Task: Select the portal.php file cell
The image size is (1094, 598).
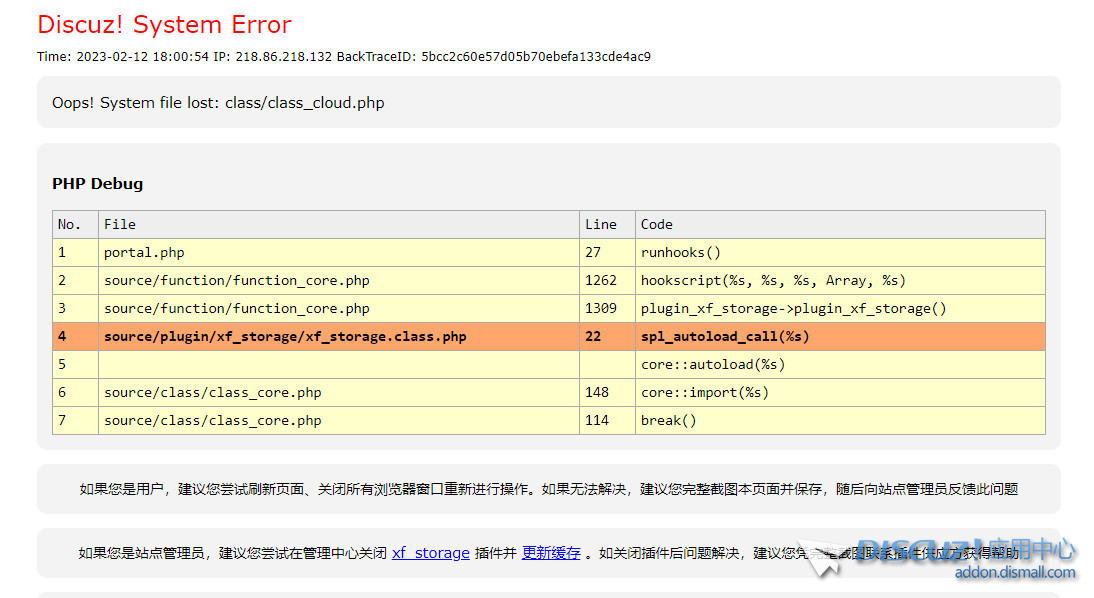Action: pos(338,253)
